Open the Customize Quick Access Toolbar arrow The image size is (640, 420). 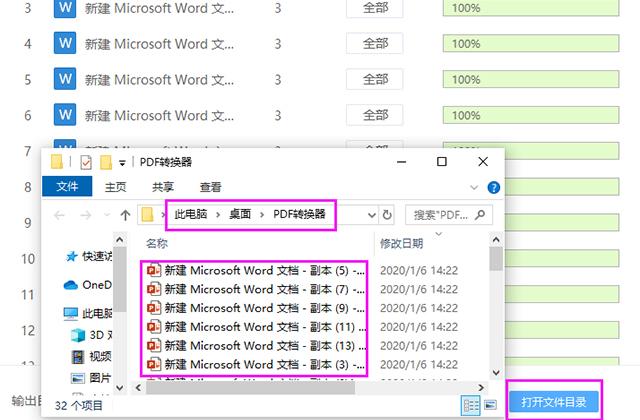point(122,163)
